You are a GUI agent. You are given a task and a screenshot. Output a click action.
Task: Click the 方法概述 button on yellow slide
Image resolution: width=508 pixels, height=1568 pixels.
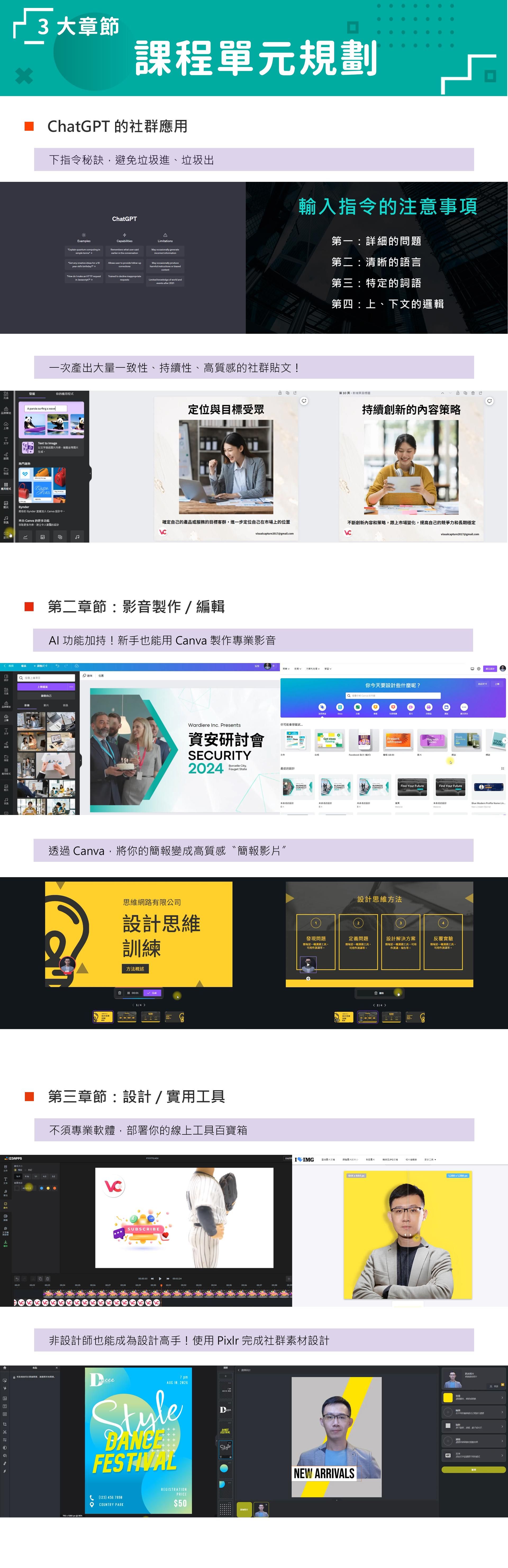(x=135, y=968)
